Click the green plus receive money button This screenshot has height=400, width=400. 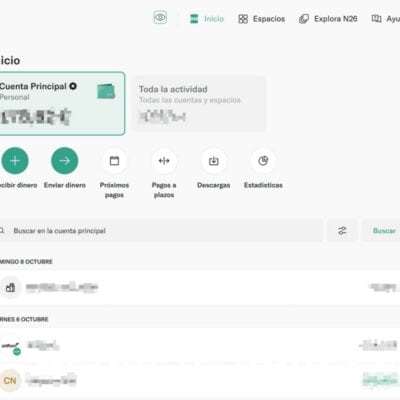(15, 161)
